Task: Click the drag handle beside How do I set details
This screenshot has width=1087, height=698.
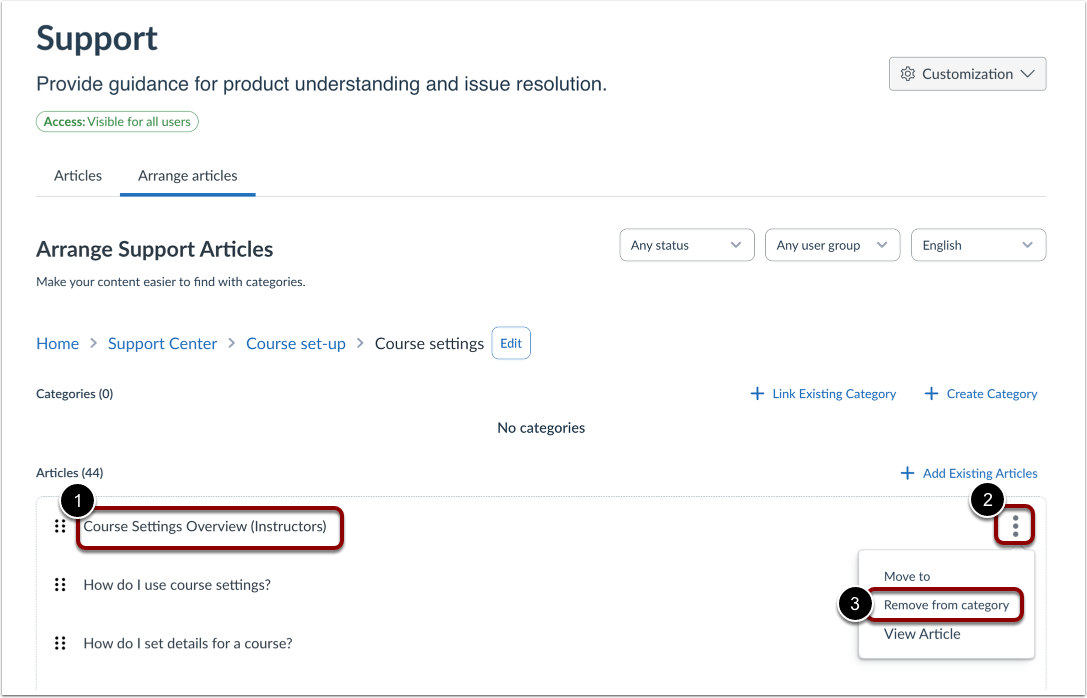Action: pos(60,643)
